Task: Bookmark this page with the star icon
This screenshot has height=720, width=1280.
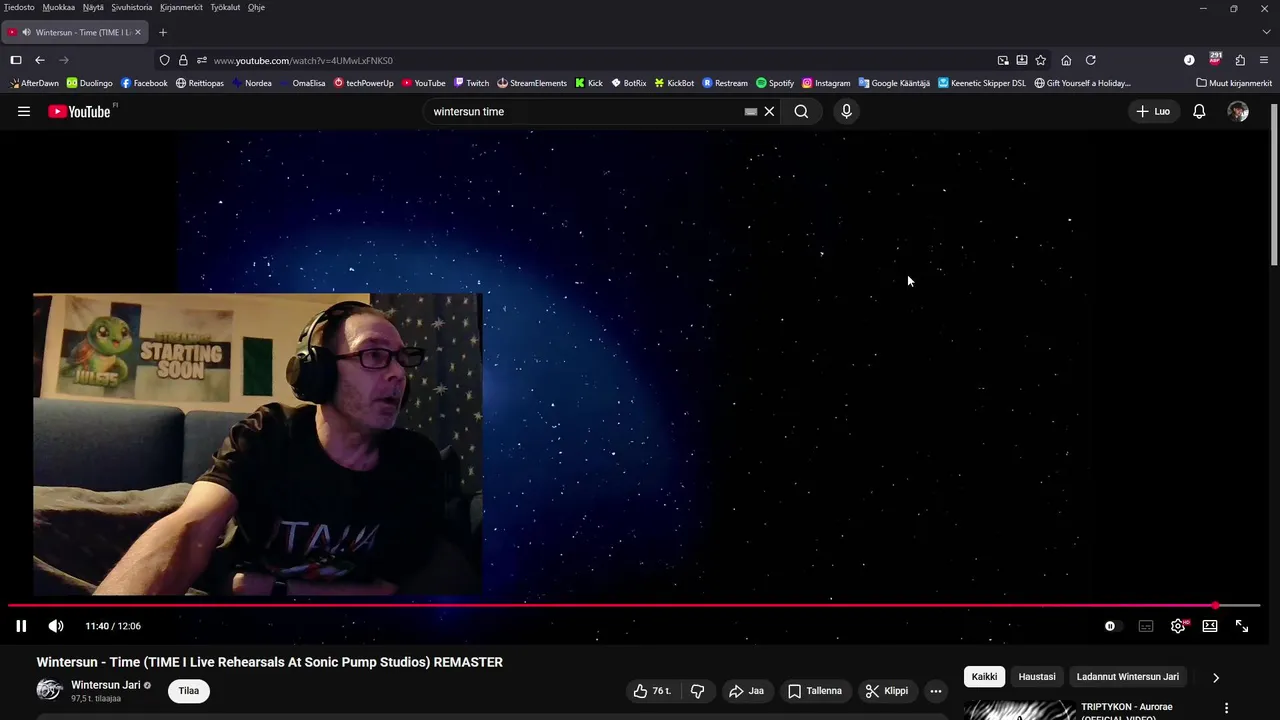Action: click(1041, 60)
